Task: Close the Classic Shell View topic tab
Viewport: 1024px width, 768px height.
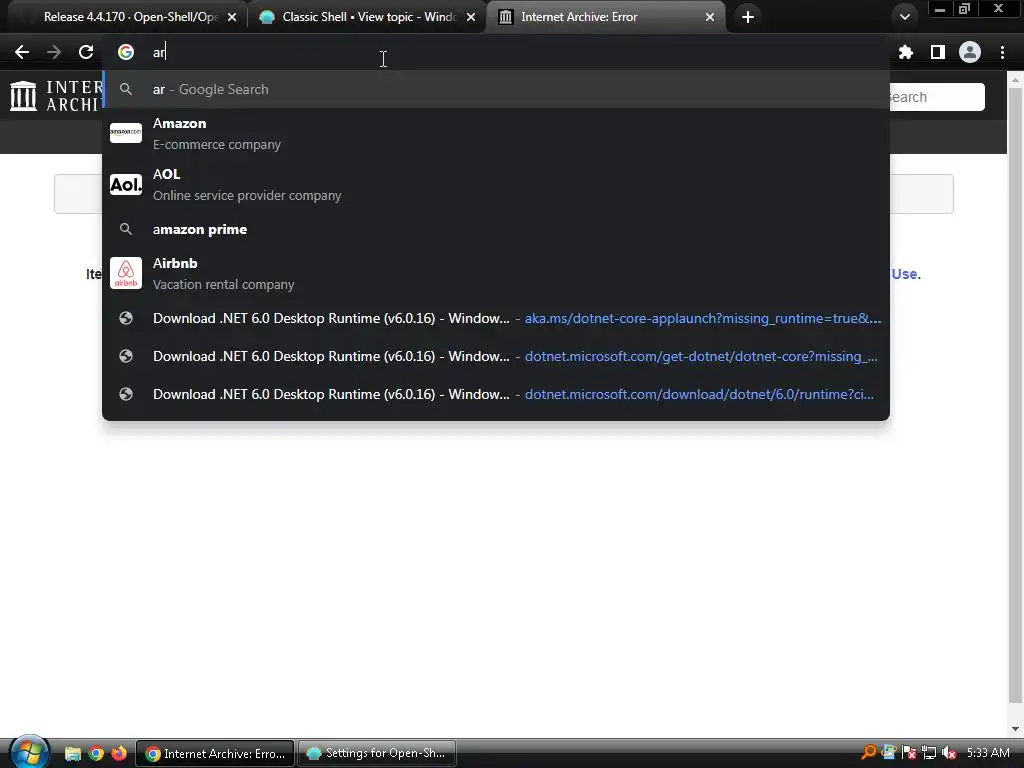Action: (471, 17)
